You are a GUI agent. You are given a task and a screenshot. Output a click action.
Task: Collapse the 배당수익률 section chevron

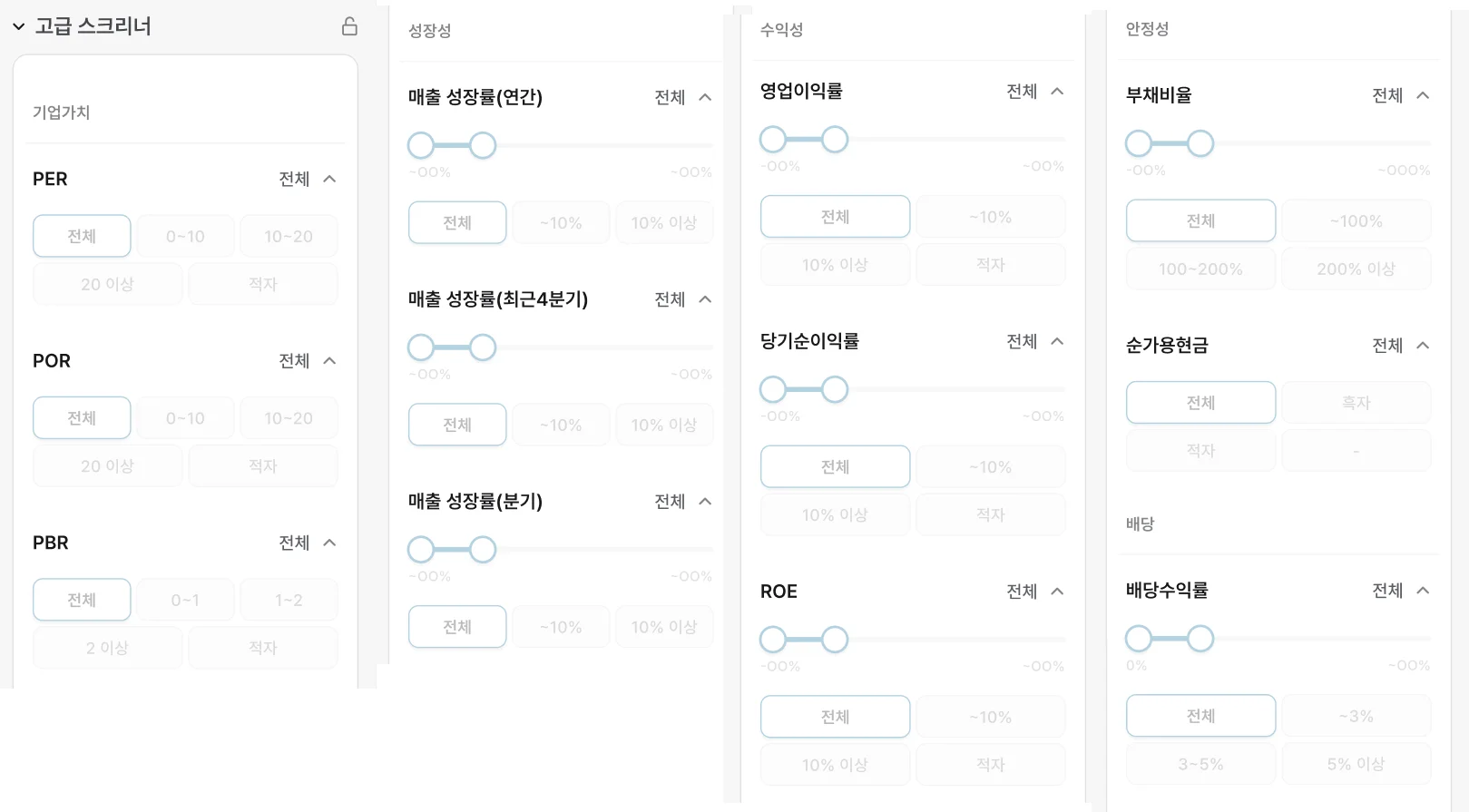coord(1423,591)
